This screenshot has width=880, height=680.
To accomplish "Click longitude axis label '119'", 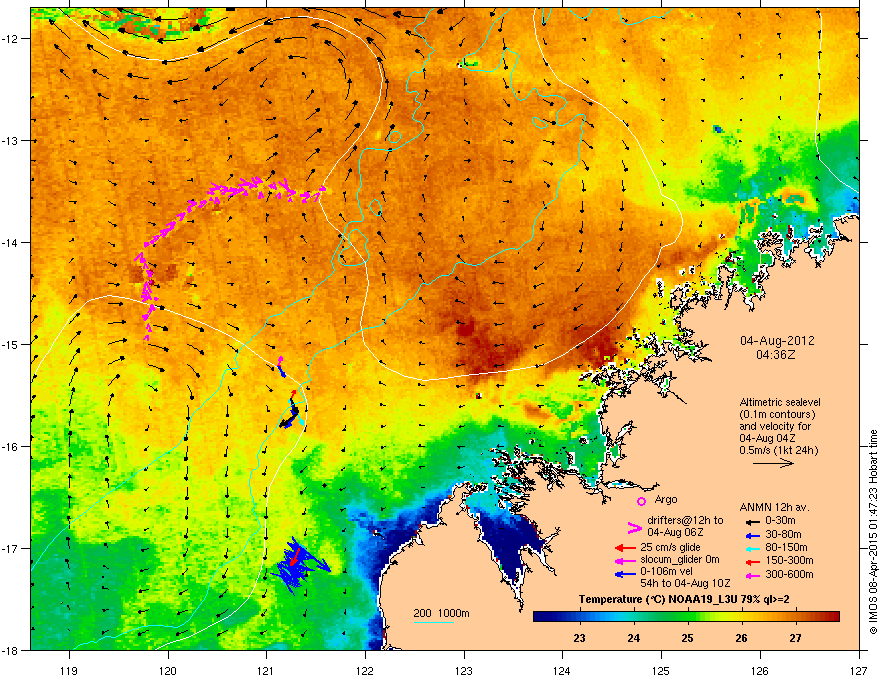I will (x=69, y=670).
